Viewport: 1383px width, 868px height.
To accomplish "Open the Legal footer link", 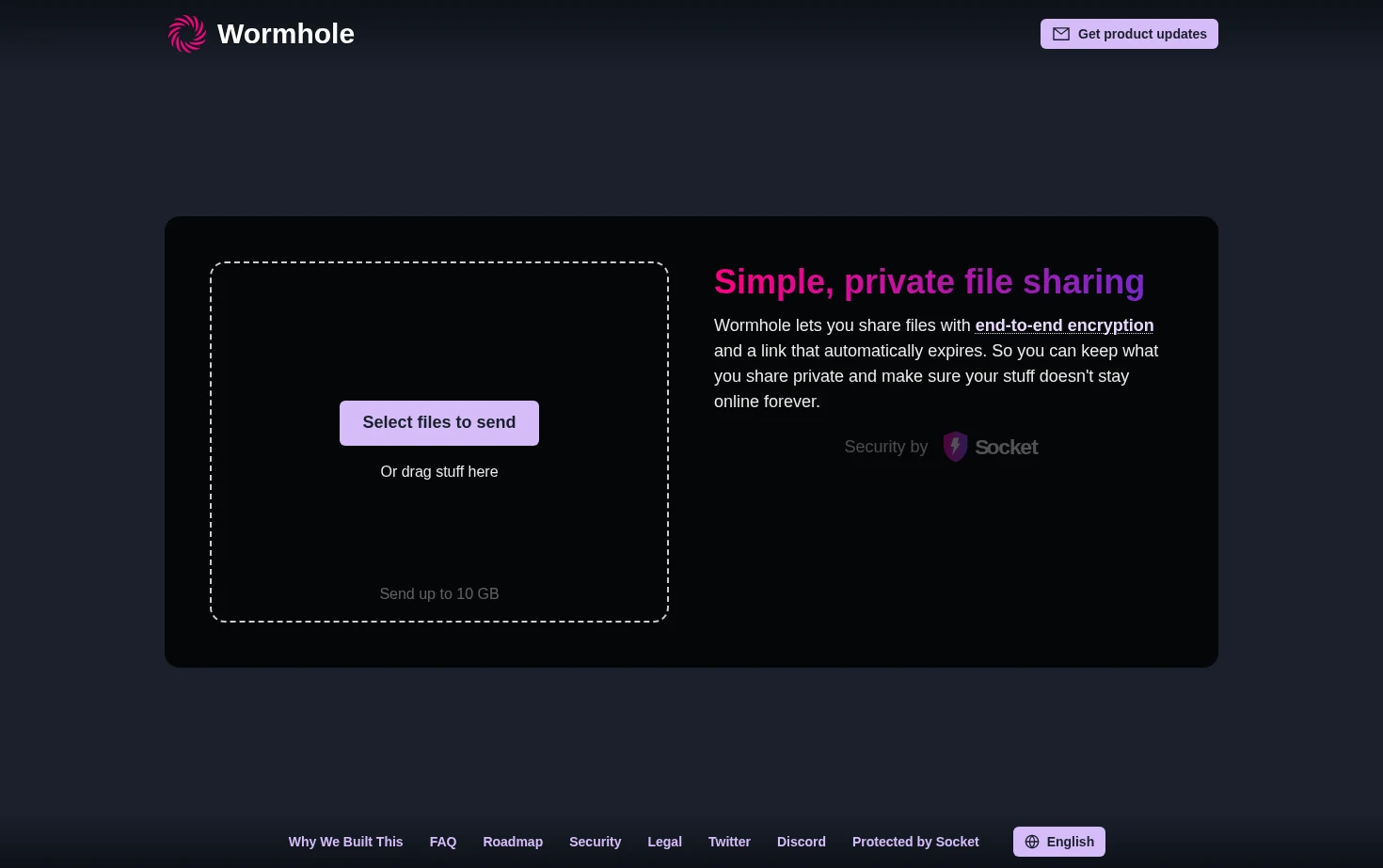I will [665, 842].
